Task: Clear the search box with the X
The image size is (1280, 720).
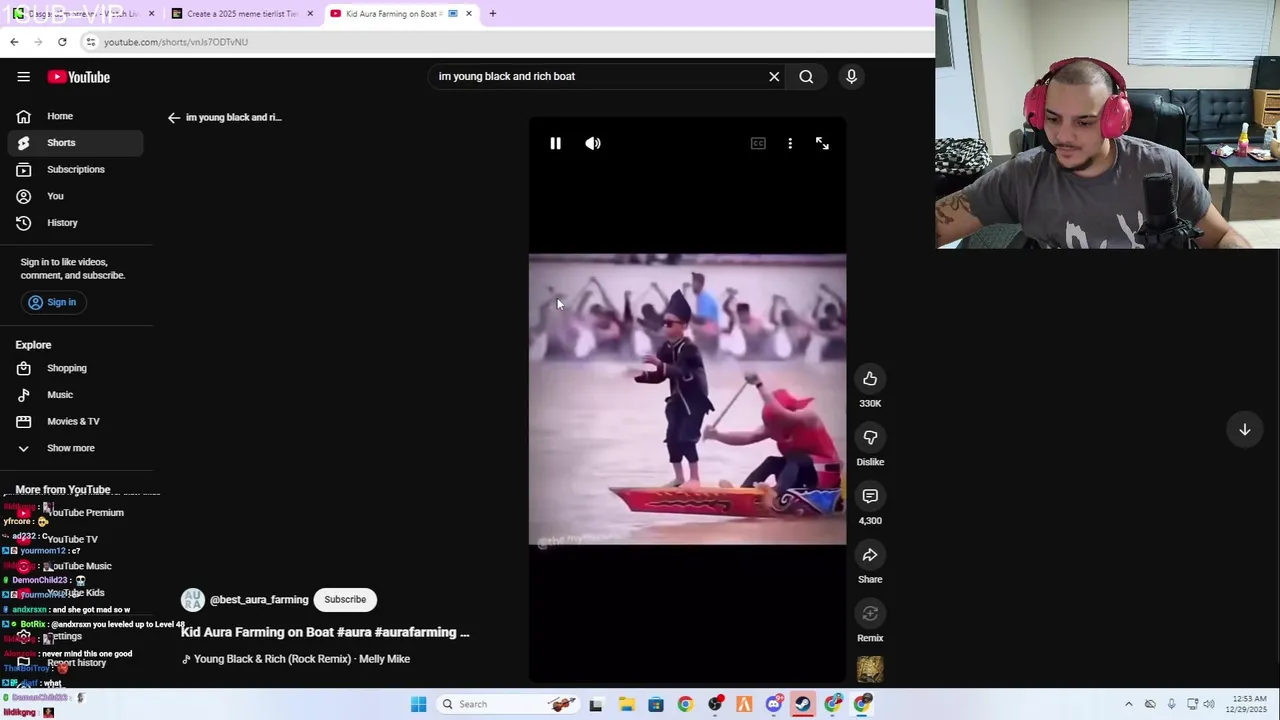Action: click(x=774, y=76)
